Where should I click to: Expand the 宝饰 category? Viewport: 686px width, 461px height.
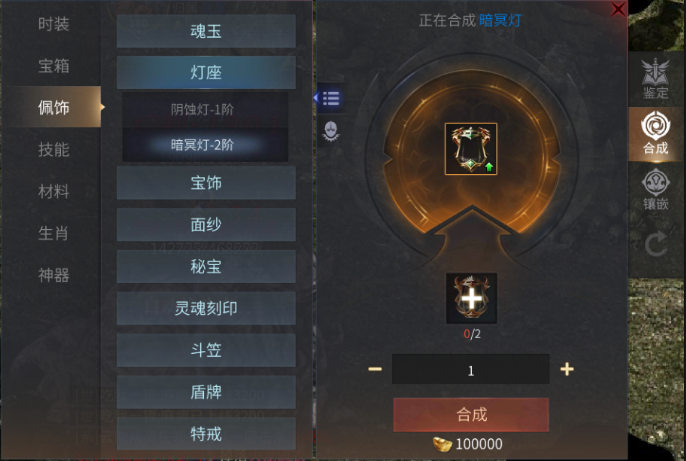[x=206, y=183]
